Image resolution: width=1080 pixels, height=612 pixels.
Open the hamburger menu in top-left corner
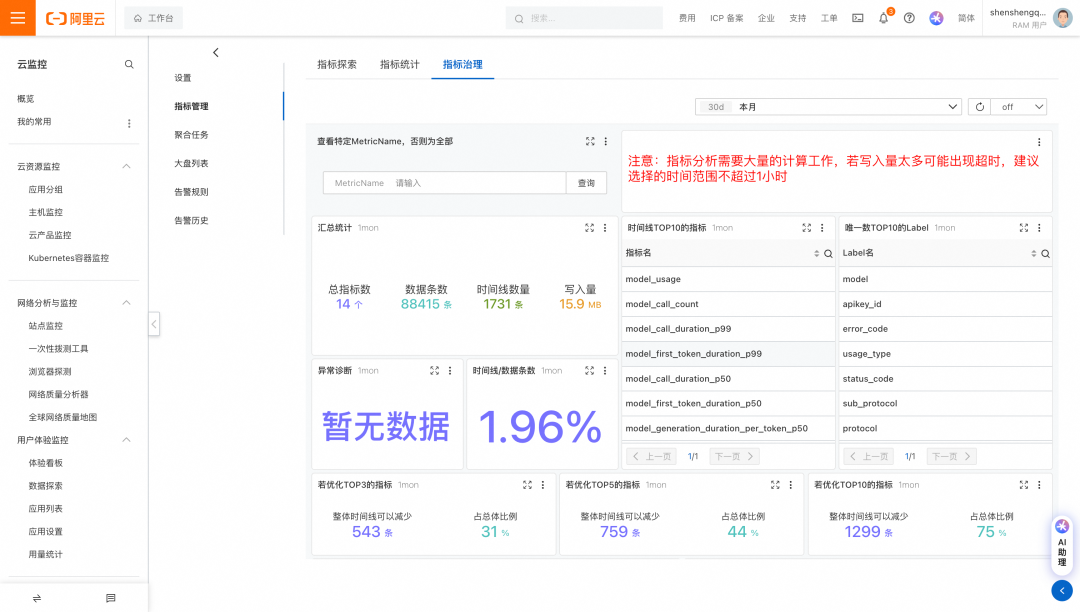click(x=17, y=18)
